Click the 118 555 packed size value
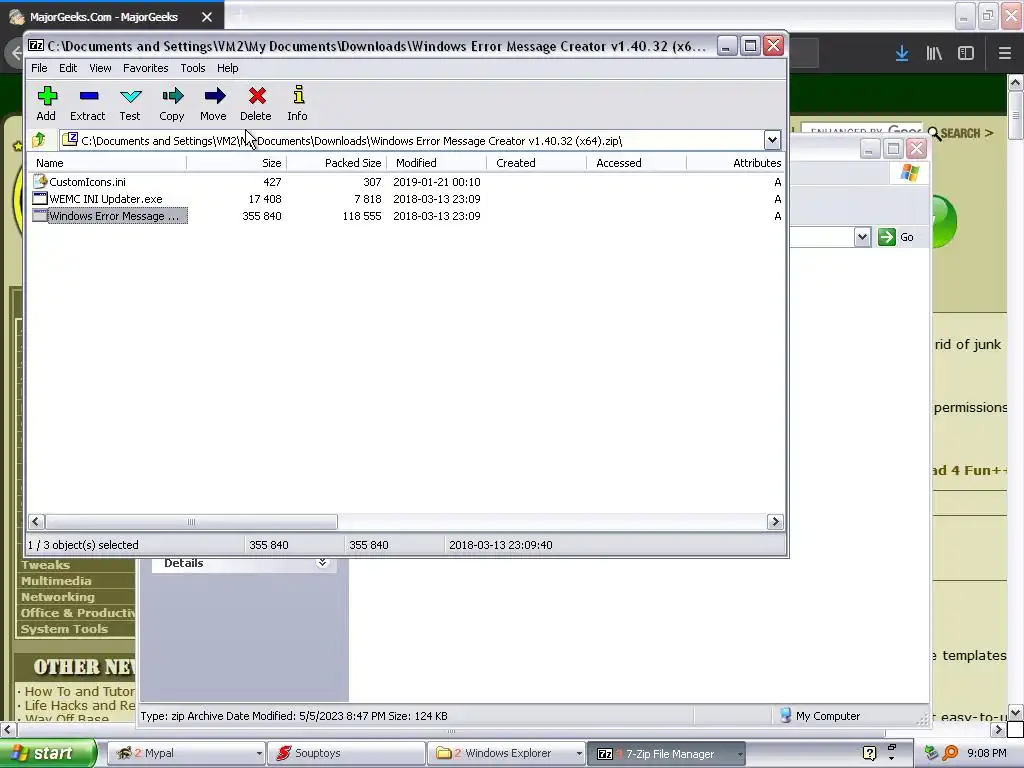The image size is (1024, 768). coord(362,216)
